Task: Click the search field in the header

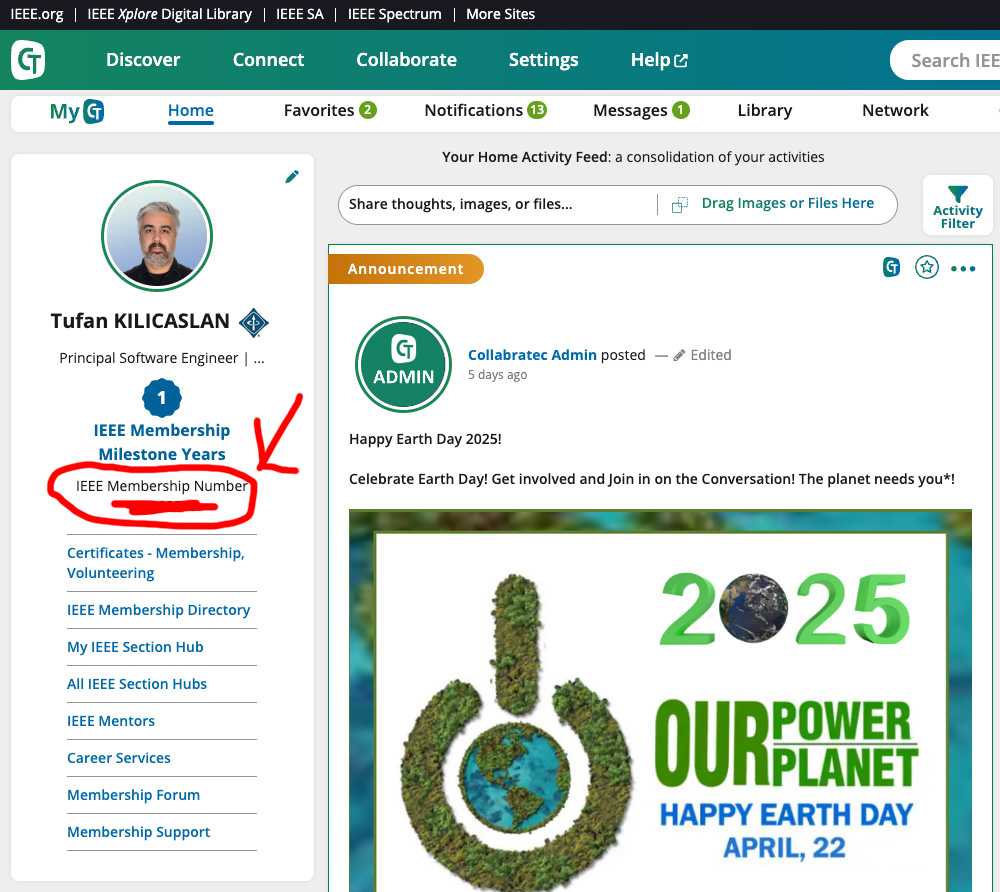Action: click(945, 60)
